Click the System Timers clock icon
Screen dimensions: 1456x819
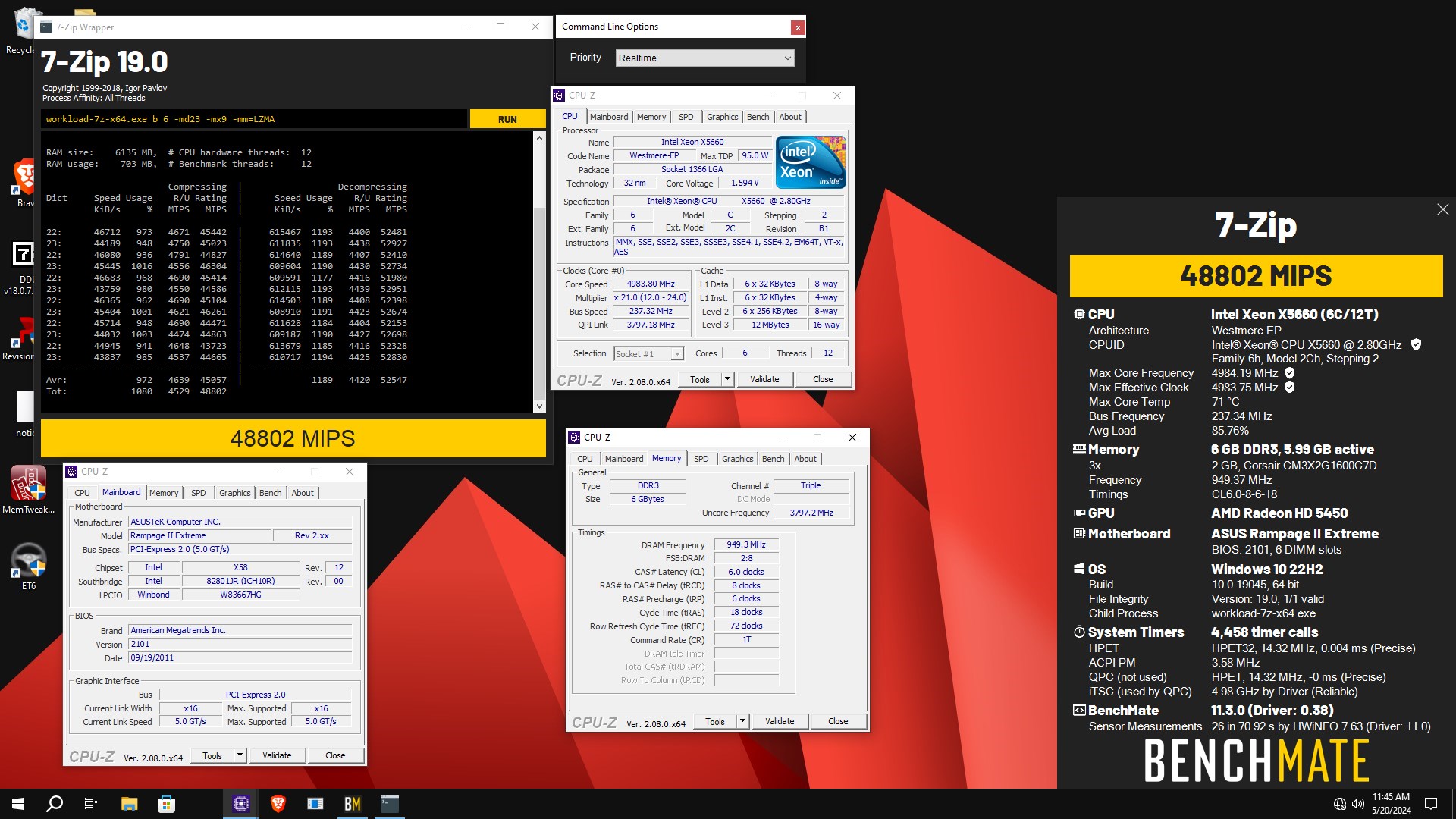pyautogui.click(x=1079, y=632)
